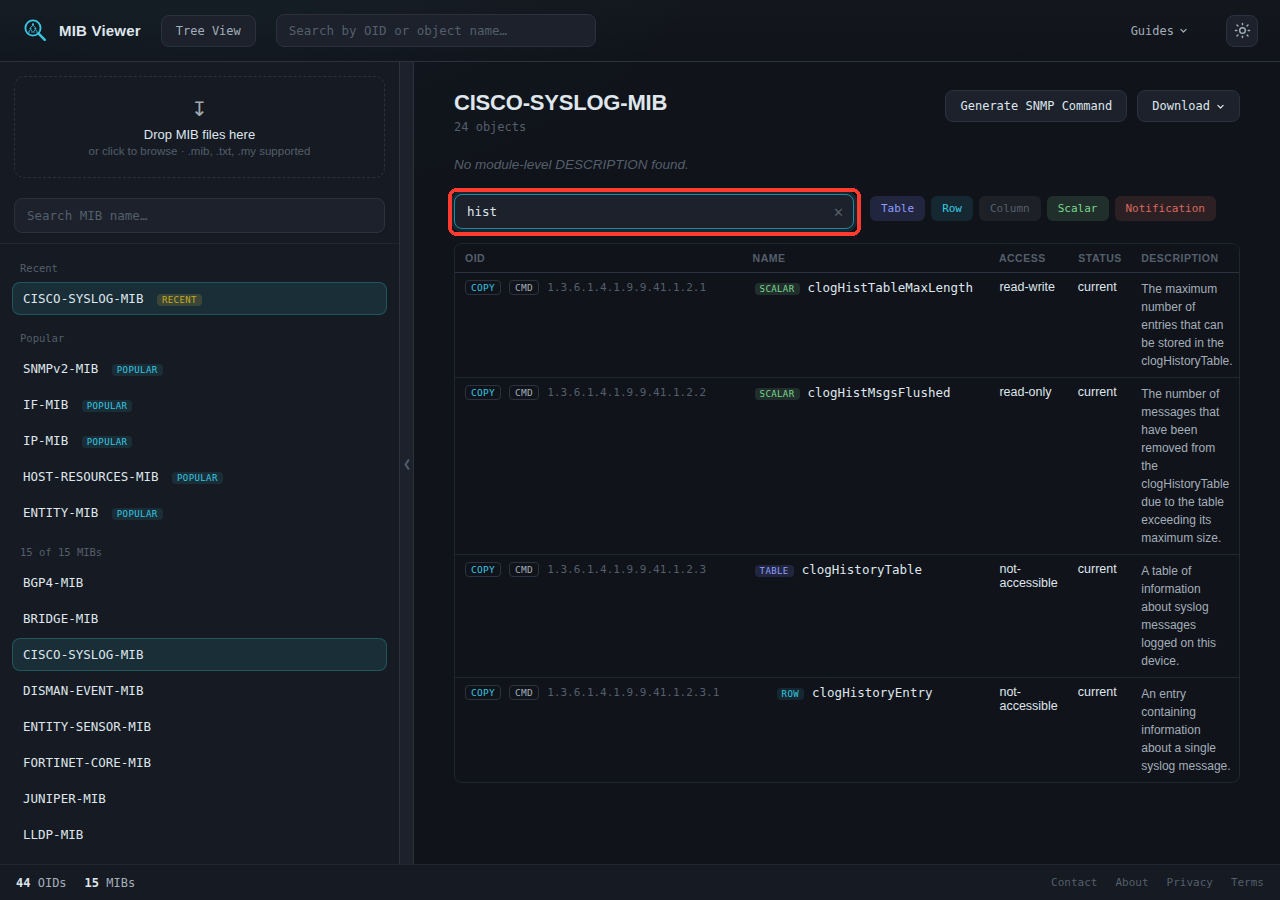Toggle the Scalar type filter
Viewport: 1280px width, 900px height.
pyautogui.click(x=1078, y=209)
